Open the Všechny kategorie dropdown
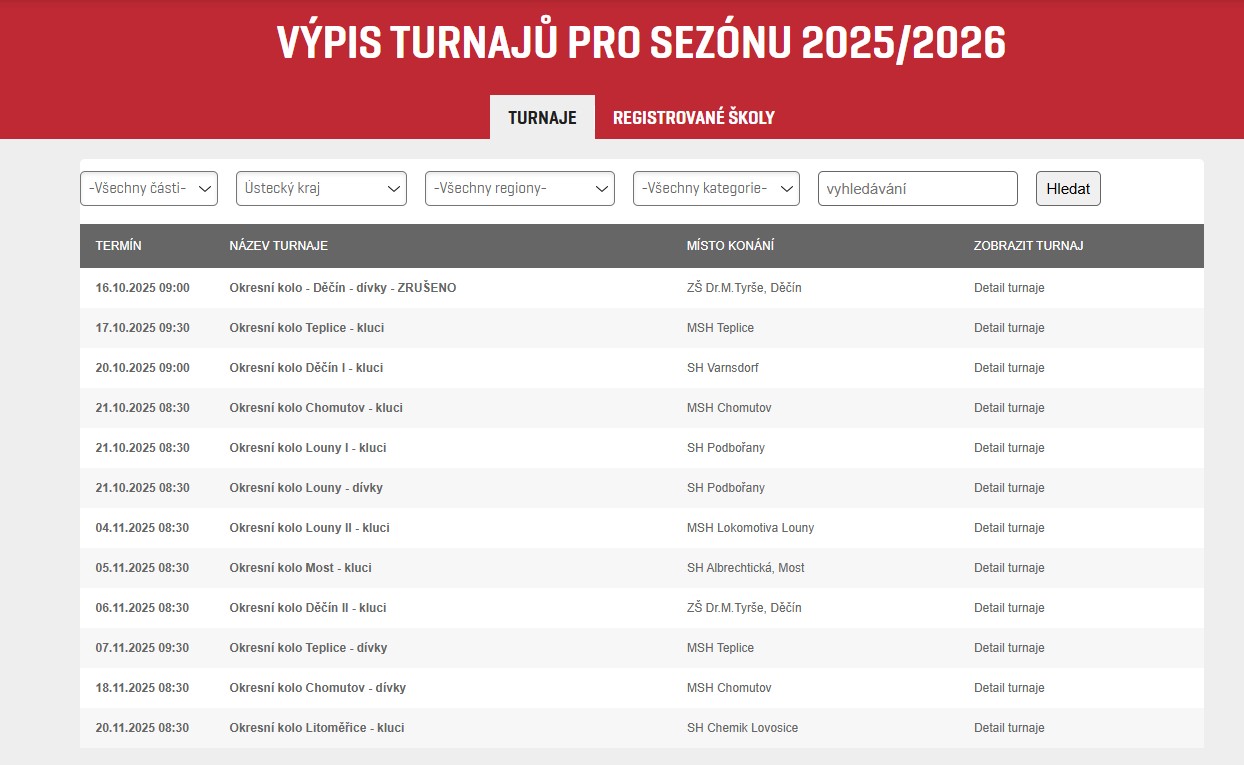Image resolution: width=1244 pixels, height=765 pixels. click(716, 188)
